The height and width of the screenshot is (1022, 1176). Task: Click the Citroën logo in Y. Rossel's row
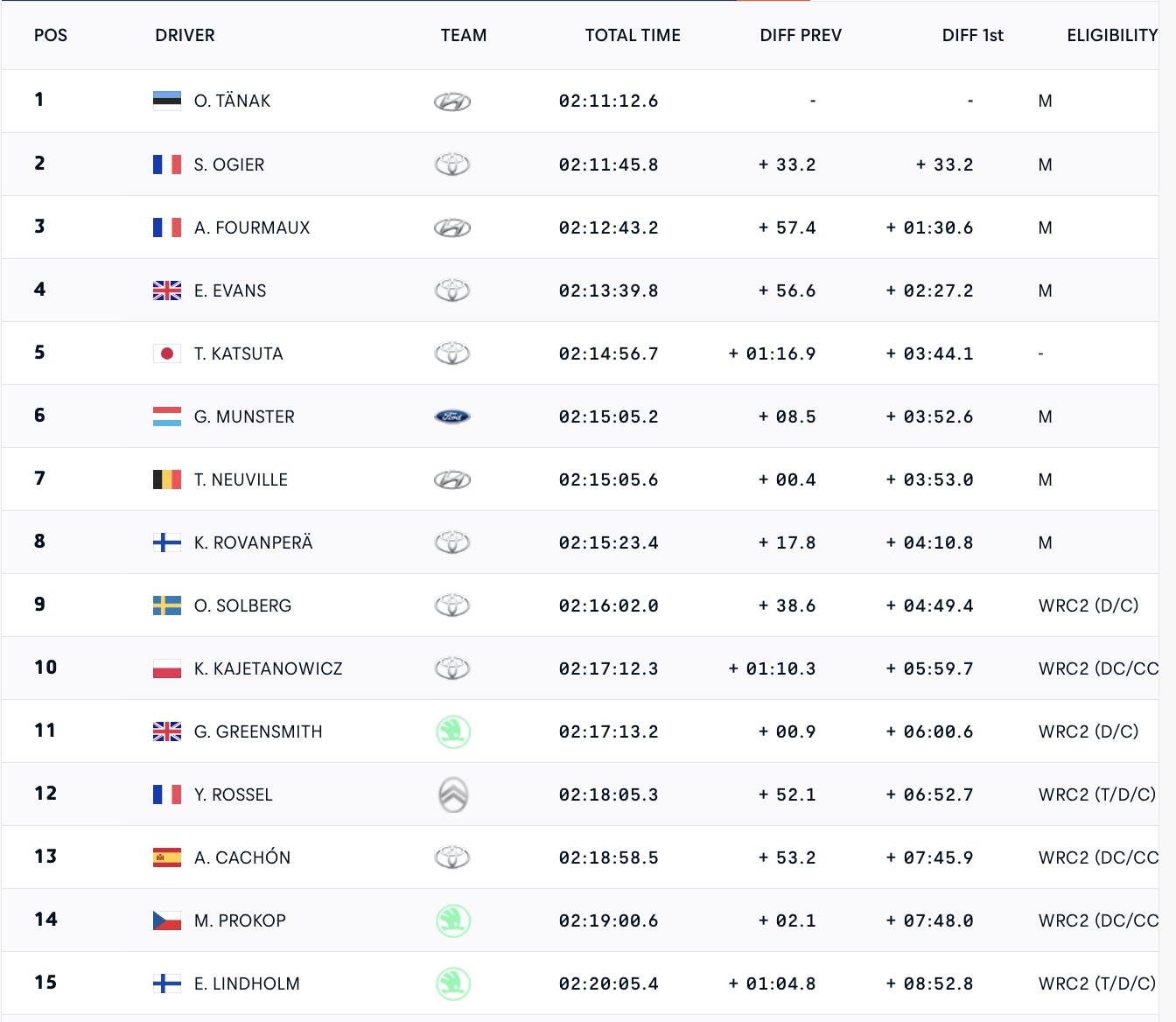click(x=452, y=794)
